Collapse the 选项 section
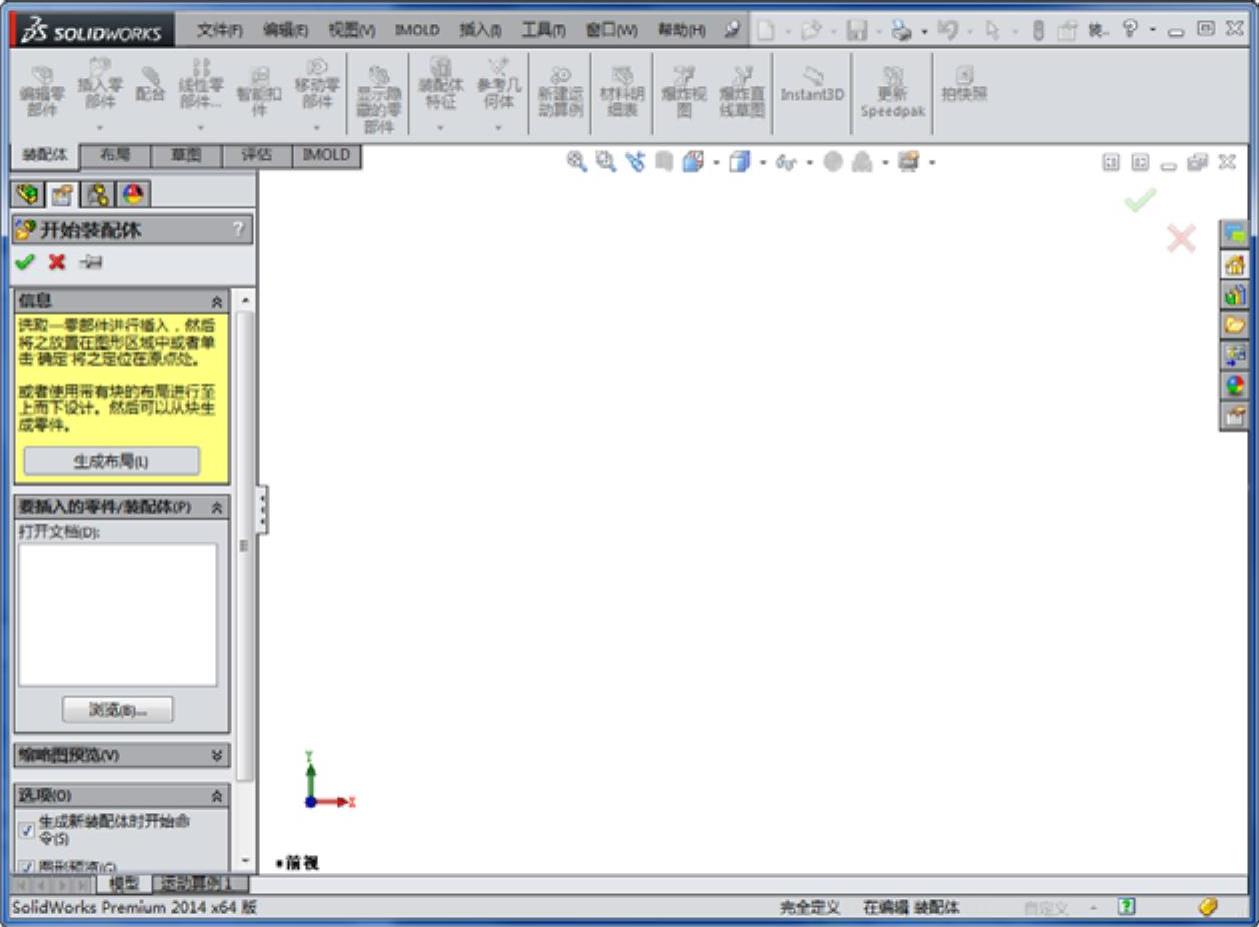Viewport: 1259px width, 927px height. 217,796
